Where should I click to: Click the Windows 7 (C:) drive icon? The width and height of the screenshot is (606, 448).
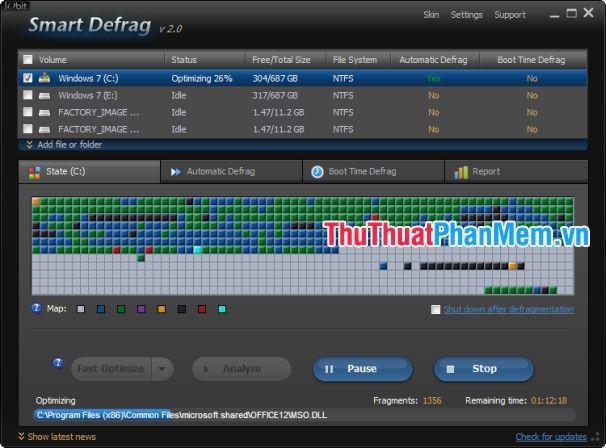tap(44, 78)
